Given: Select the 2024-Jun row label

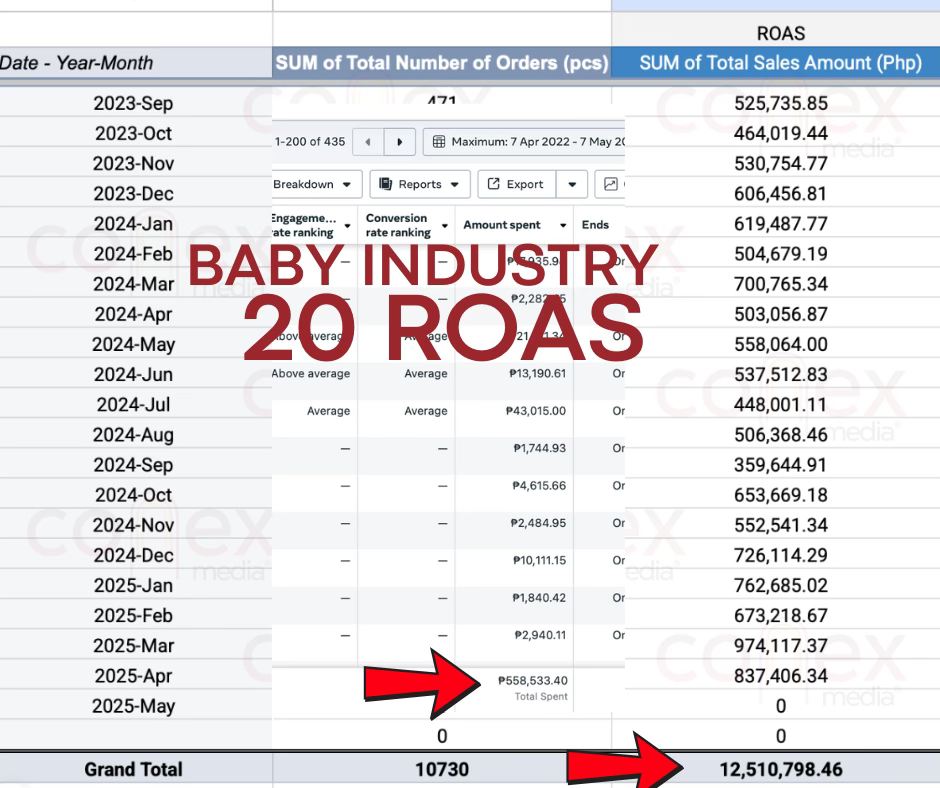Looking at the screenshot, I should click(x=133, y=374).
